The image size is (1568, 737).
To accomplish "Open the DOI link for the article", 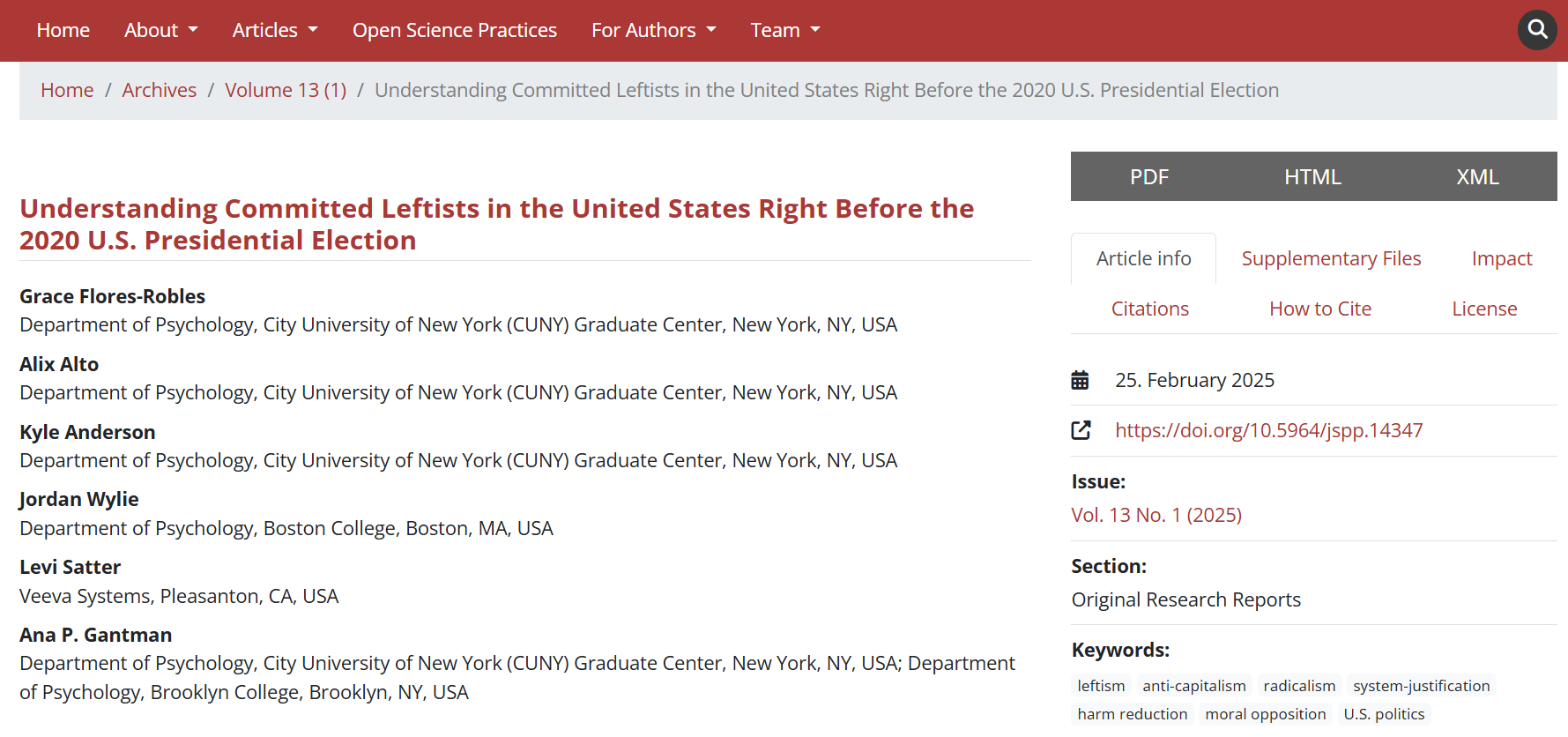I will click(x=1268, y=430).
